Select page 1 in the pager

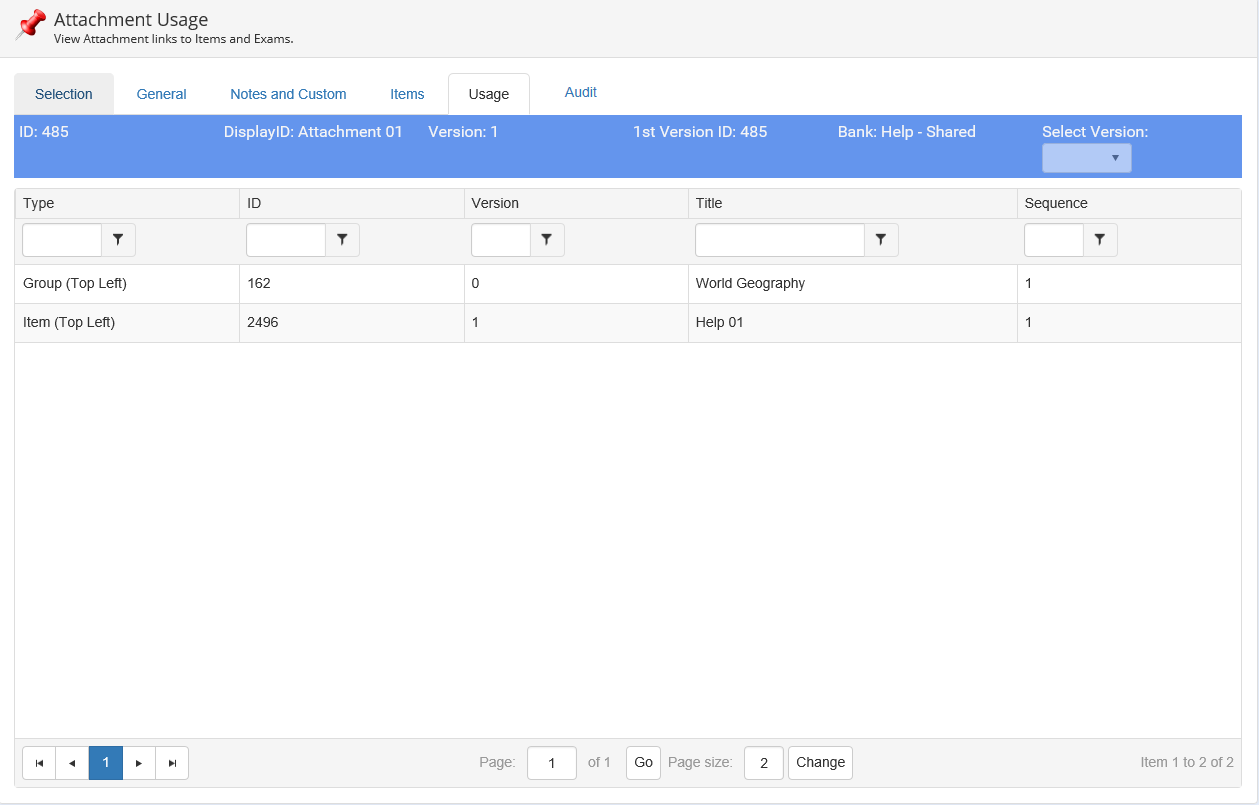coord(106,763)
